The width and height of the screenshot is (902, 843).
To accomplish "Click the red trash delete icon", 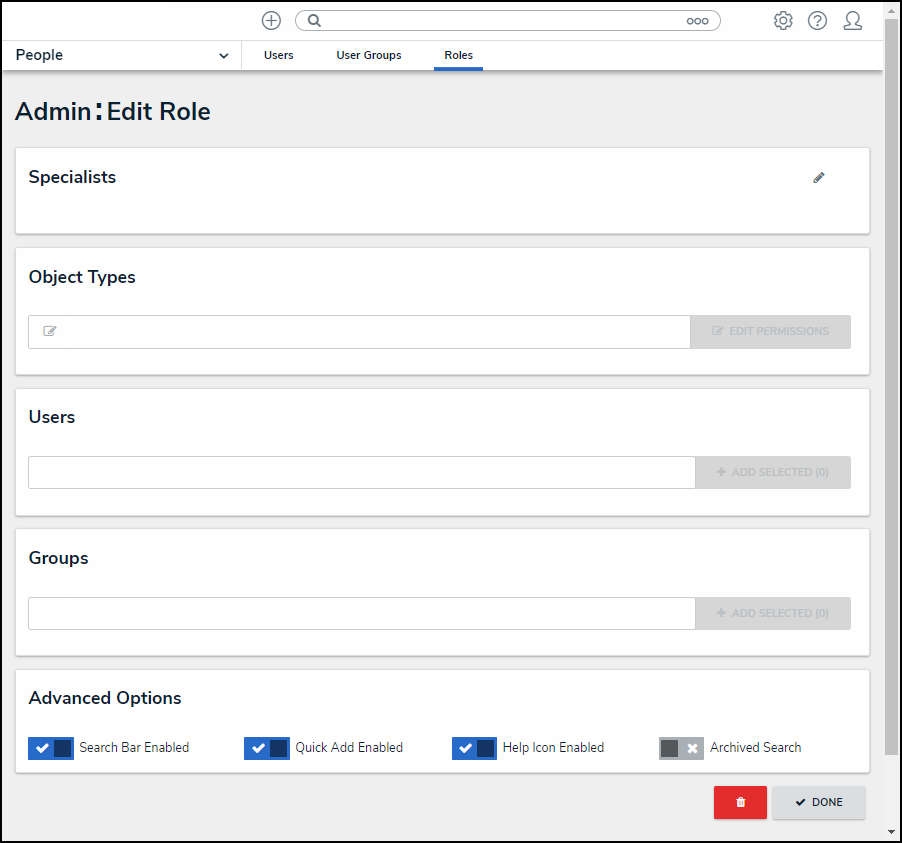I will [740, 802].
